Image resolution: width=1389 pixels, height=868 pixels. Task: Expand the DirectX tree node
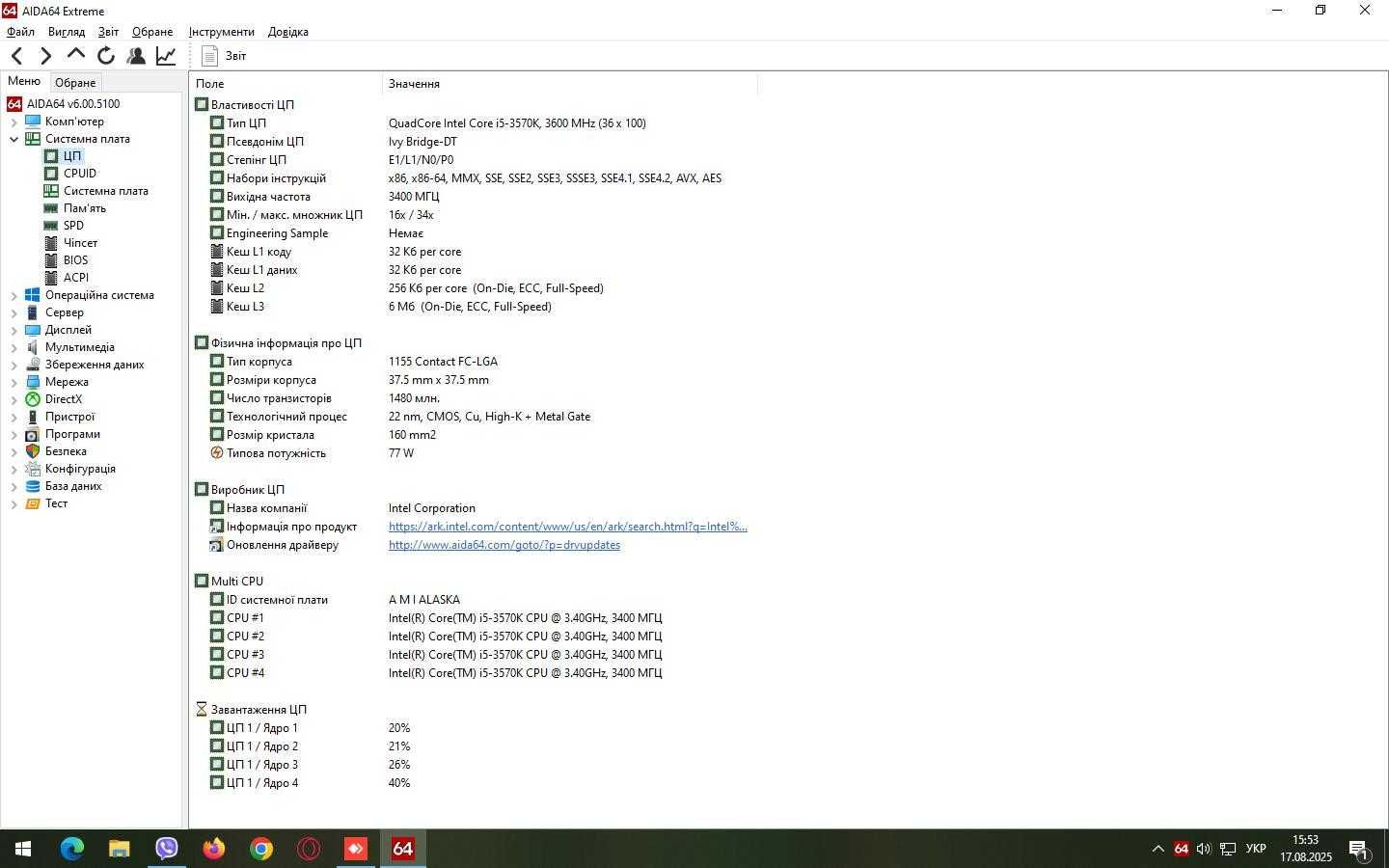tap(14, 399)
